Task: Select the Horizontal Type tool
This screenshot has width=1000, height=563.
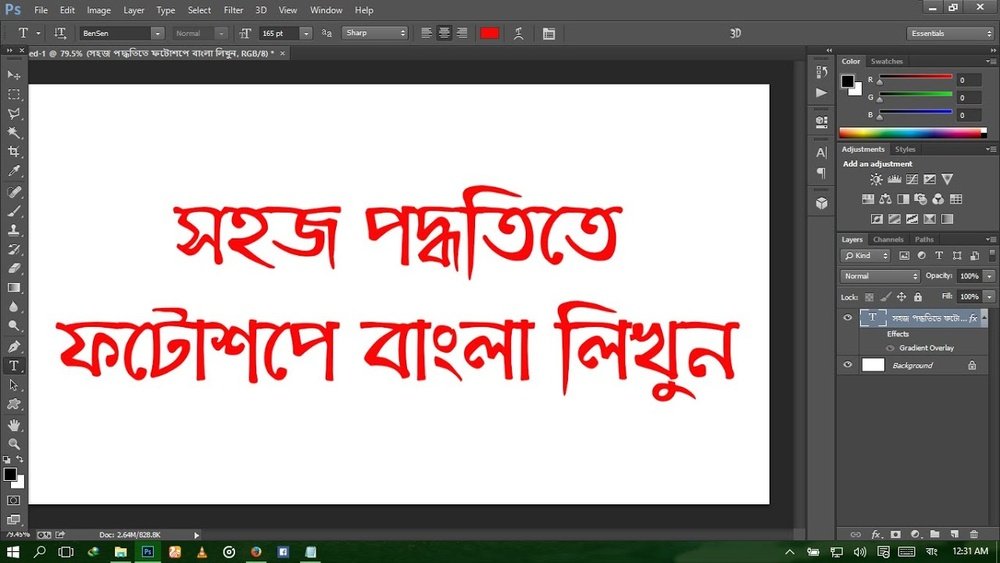Action: 13,366
